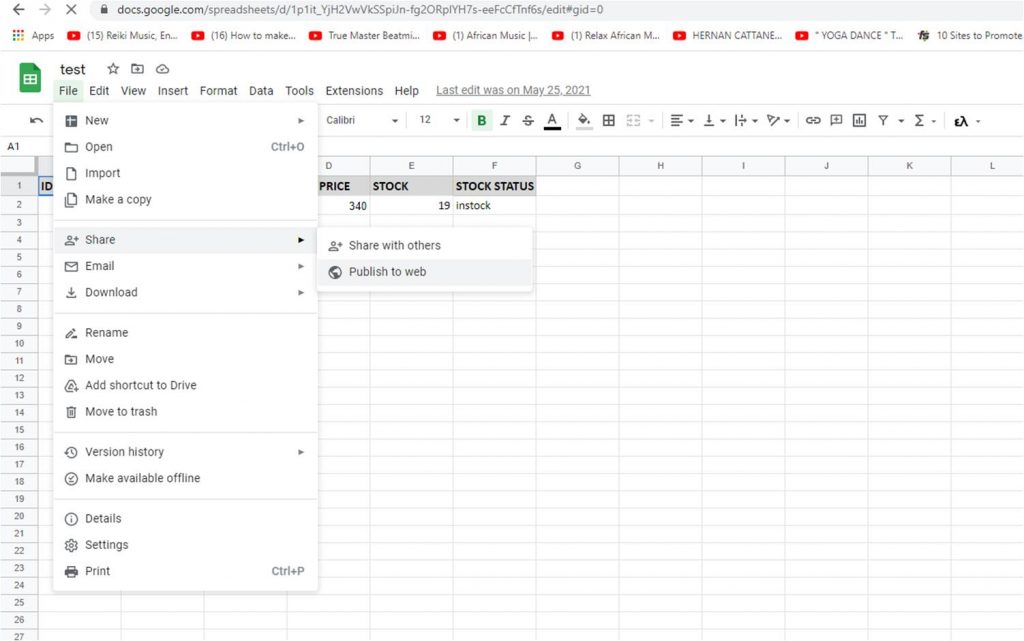Click the browser back arrow
This screenshot has width=1024, height=641.
[18, 9]
